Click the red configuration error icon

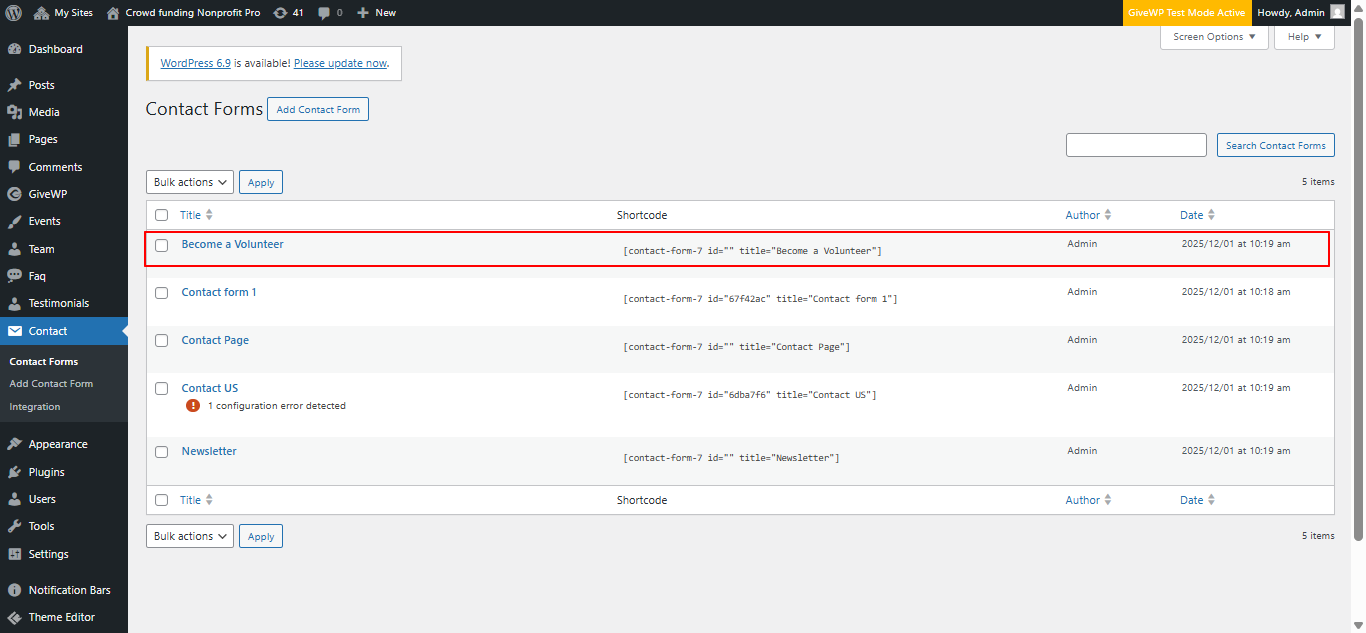[193, 406]
